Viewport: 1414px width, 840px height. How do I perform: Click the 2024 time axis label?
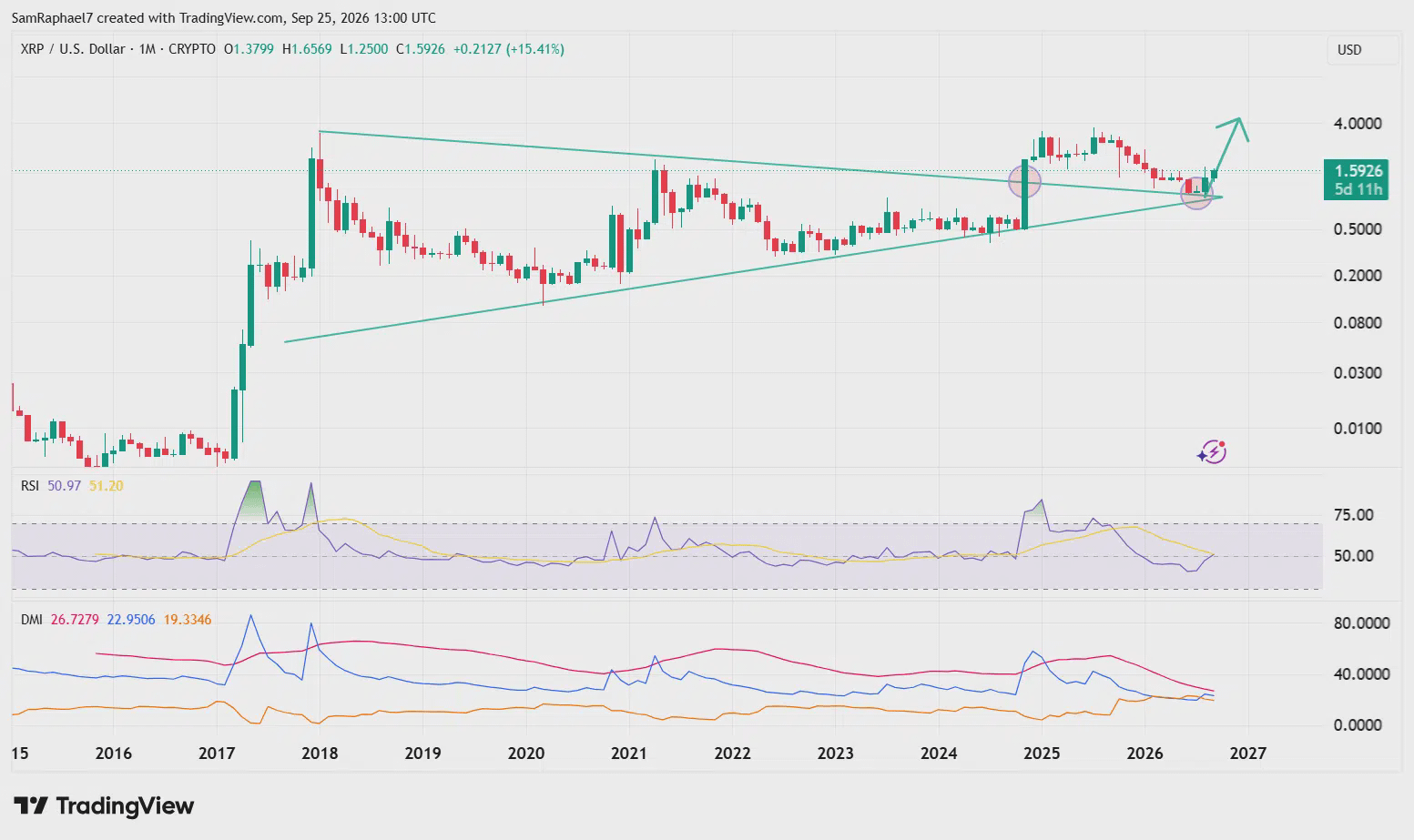(939, 754)
